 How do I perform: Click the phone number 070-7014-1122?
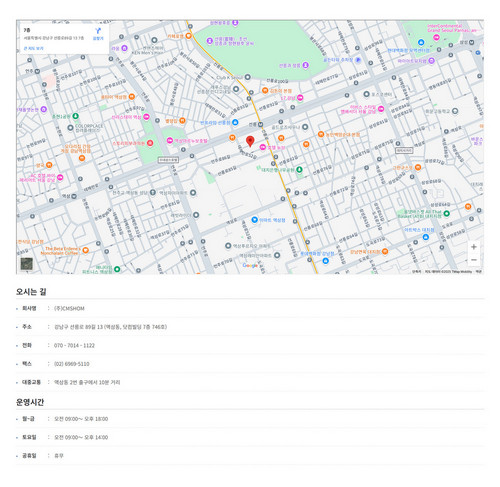coord(74,345)
